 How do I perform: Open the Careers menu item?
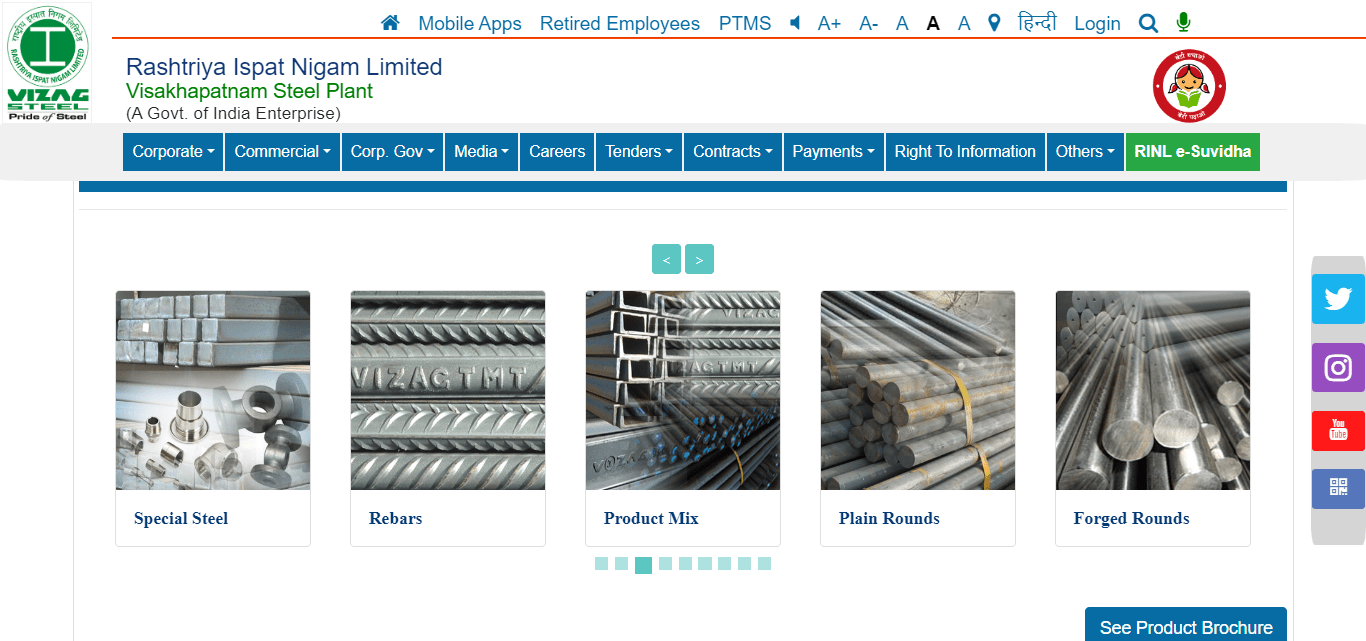(556, 151)
